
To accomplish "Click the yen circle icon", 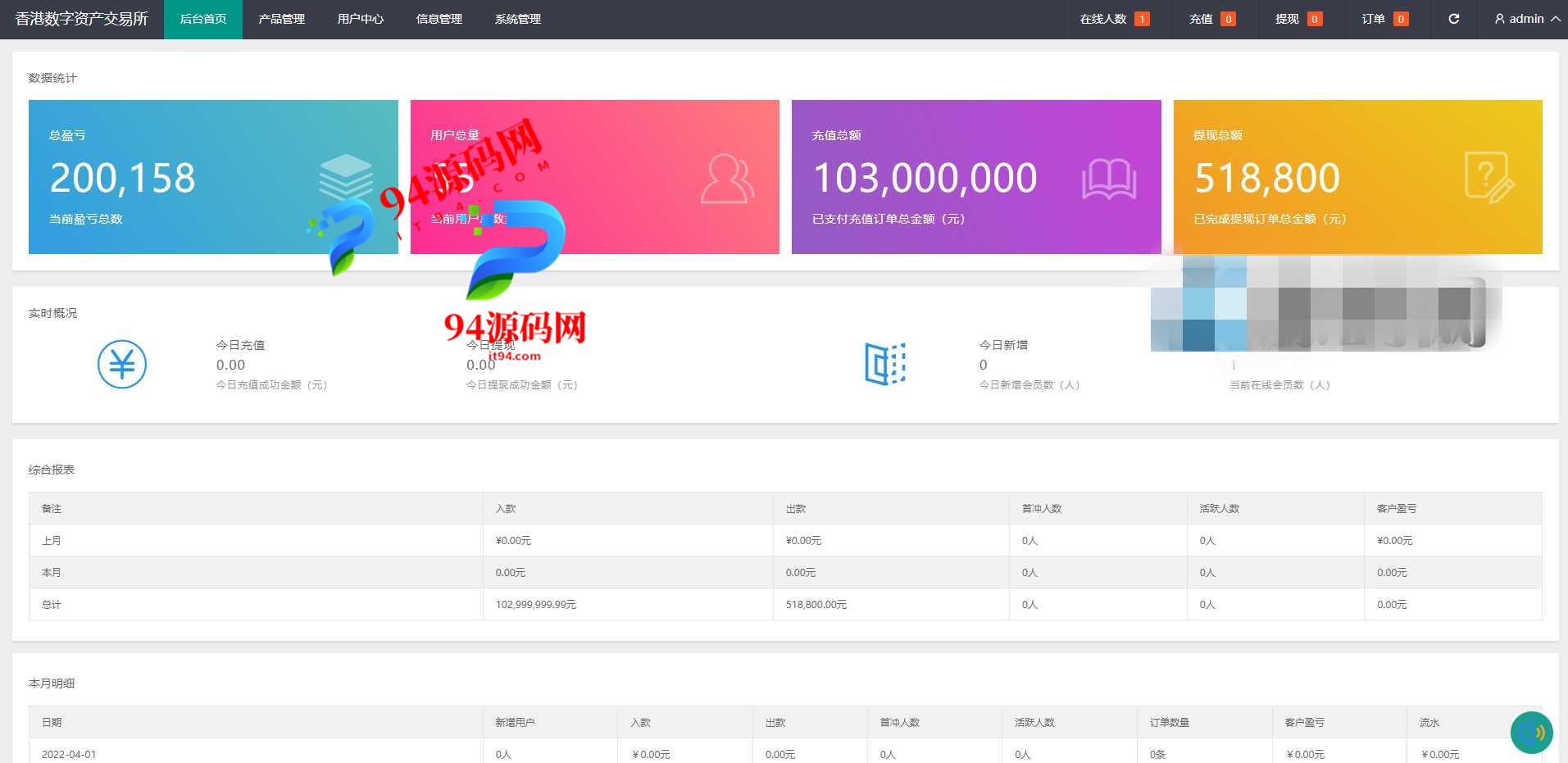I will click(122, 365).
